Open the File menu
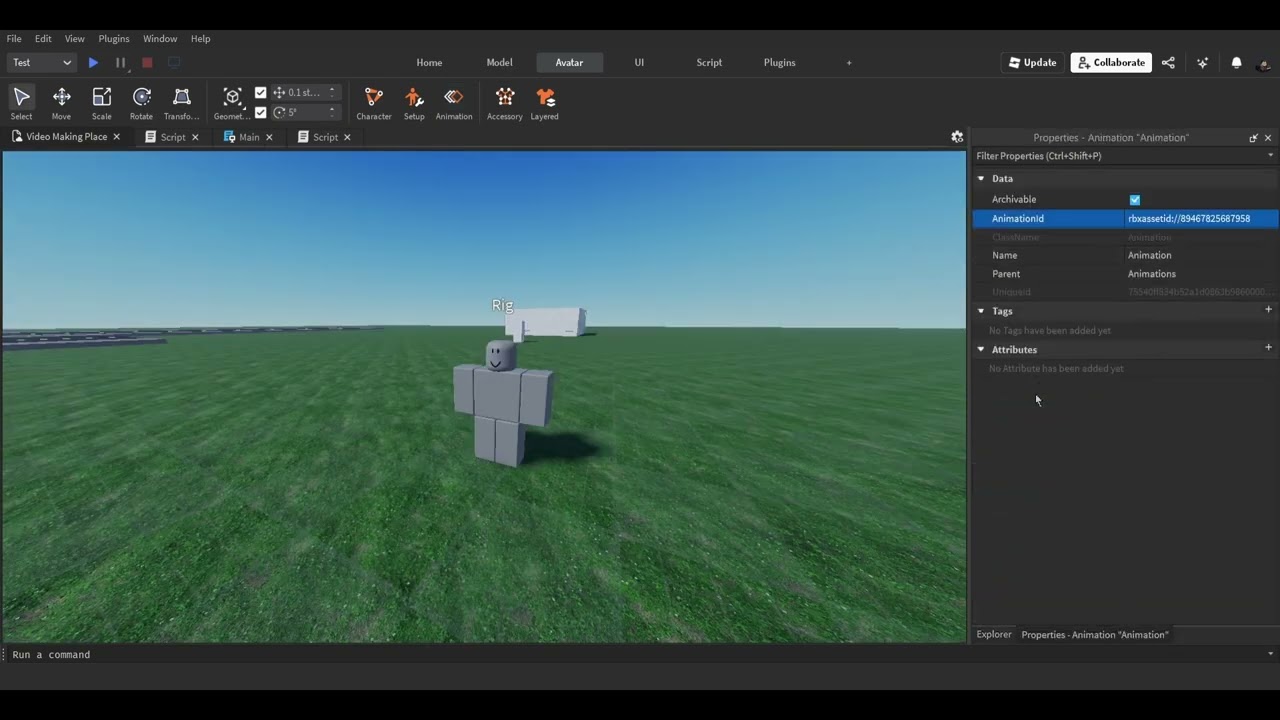1280x720 pixels. click(14, 38)
